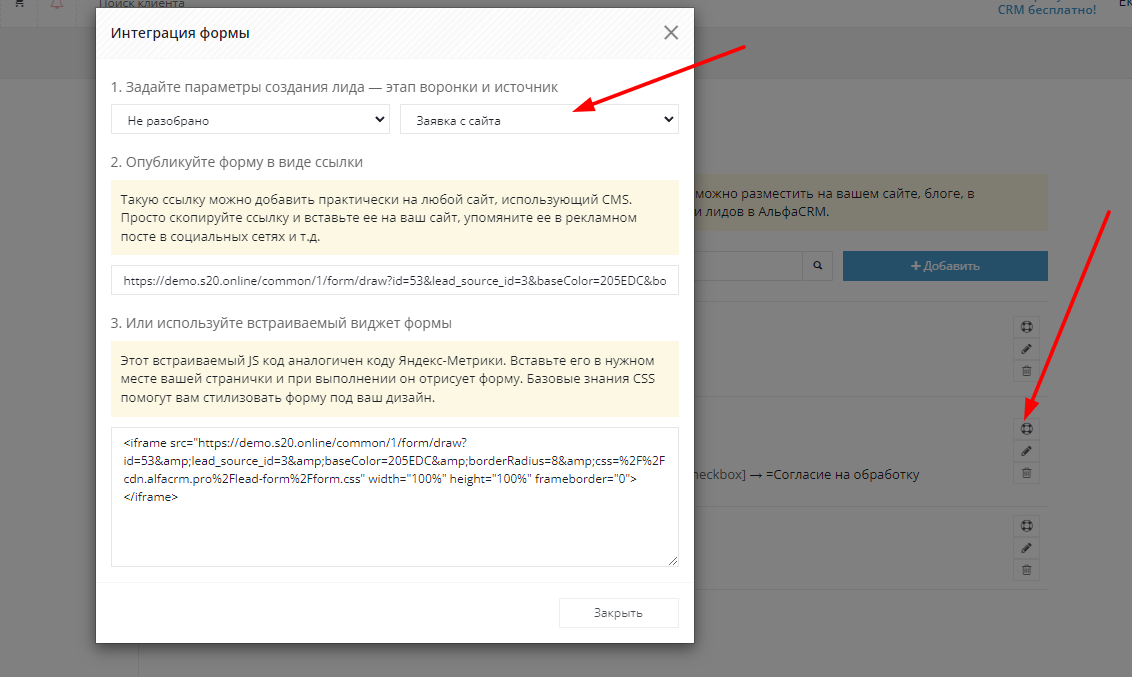
Task: Open integration icon for the first form row
Action: (x=1027, y=327)
